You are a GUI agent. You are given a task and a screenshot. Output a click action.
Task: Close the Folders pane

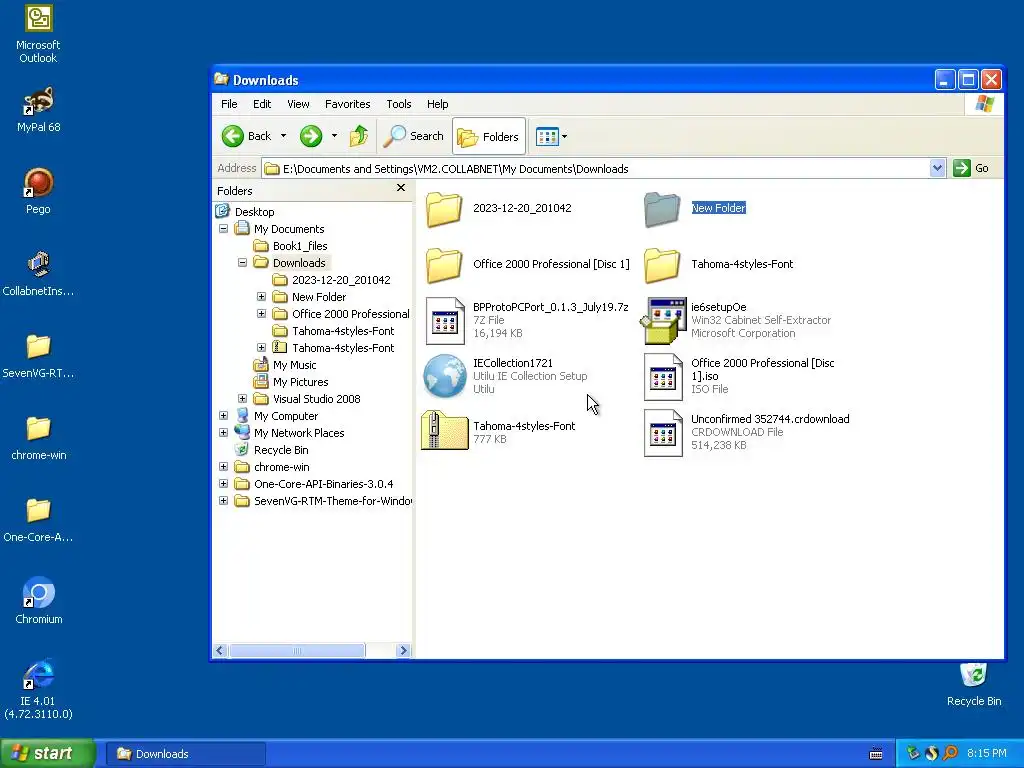(x=401, y=188)
